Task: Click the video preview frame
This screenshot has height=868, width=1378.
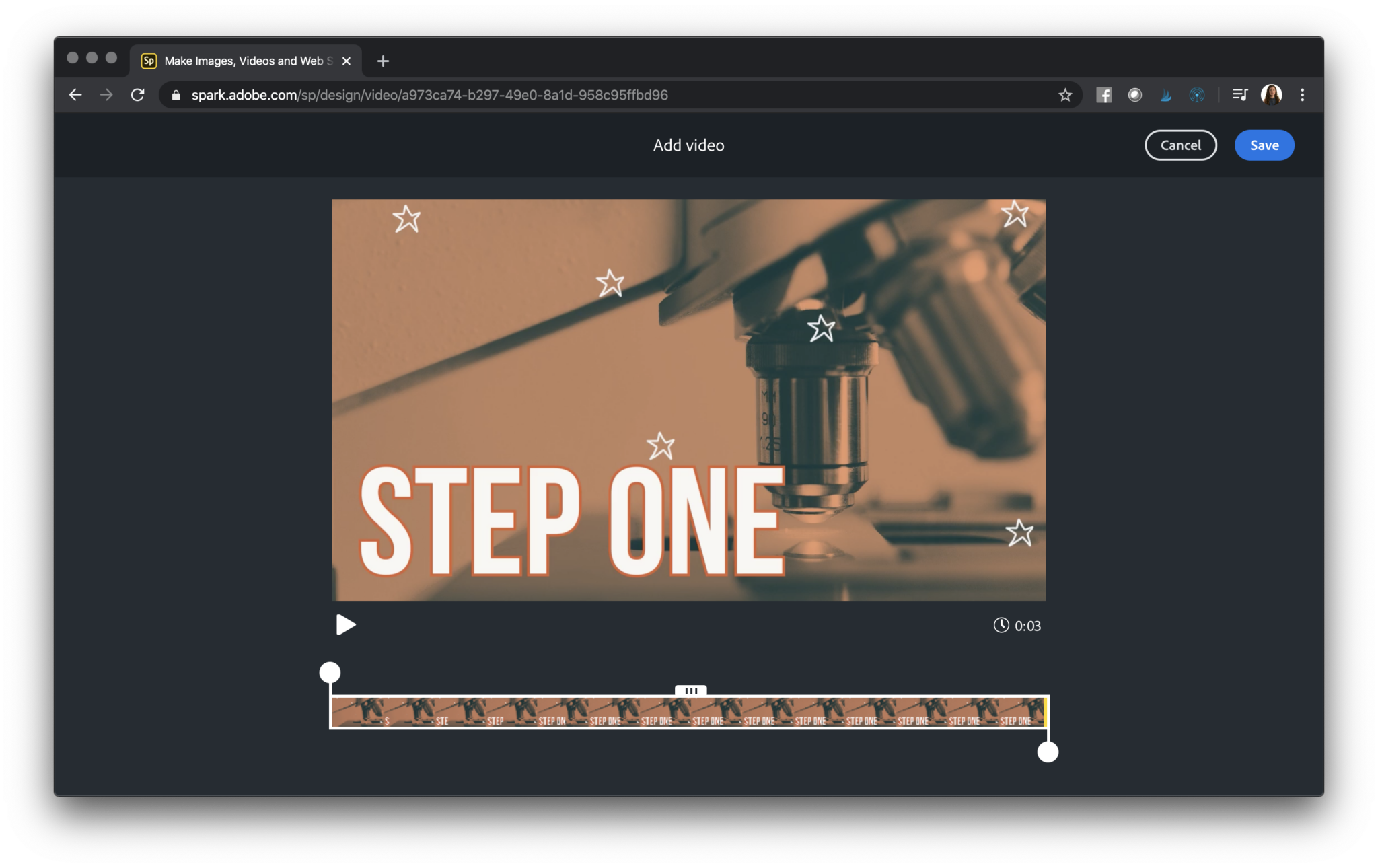Action: (x=689, y=400)
